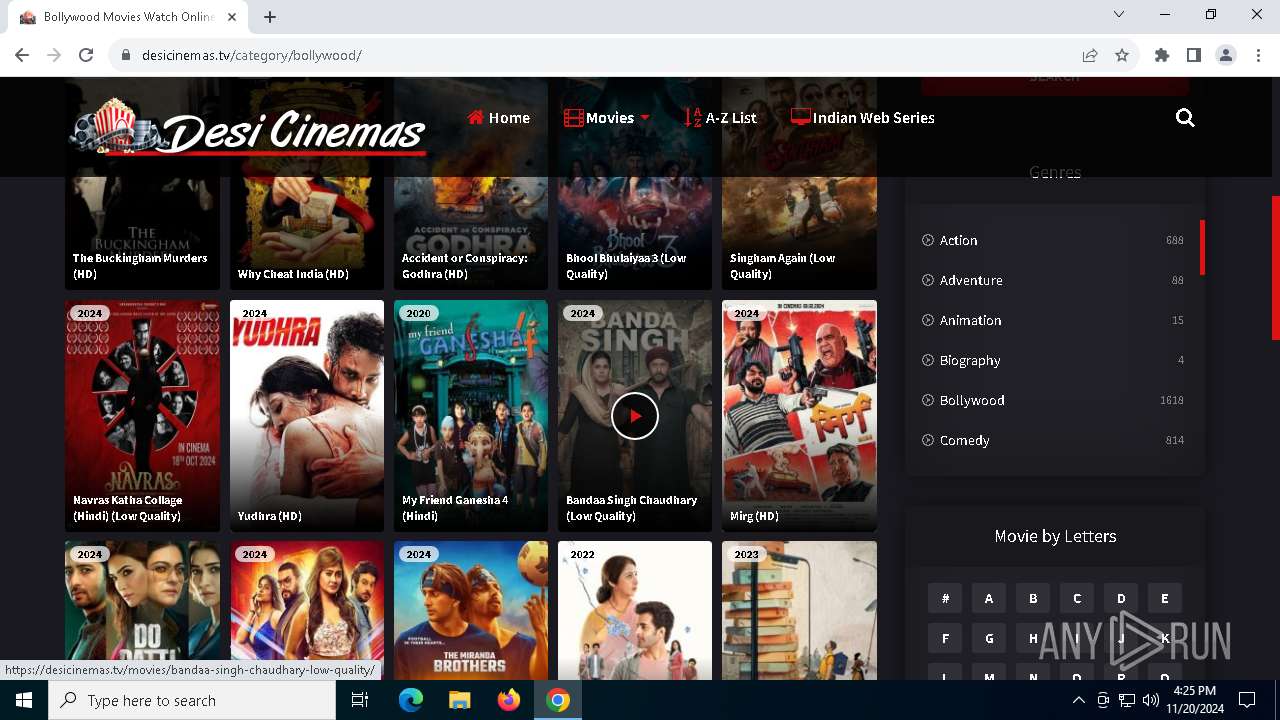Click the site search magnifier icon

pos(1185,118)
